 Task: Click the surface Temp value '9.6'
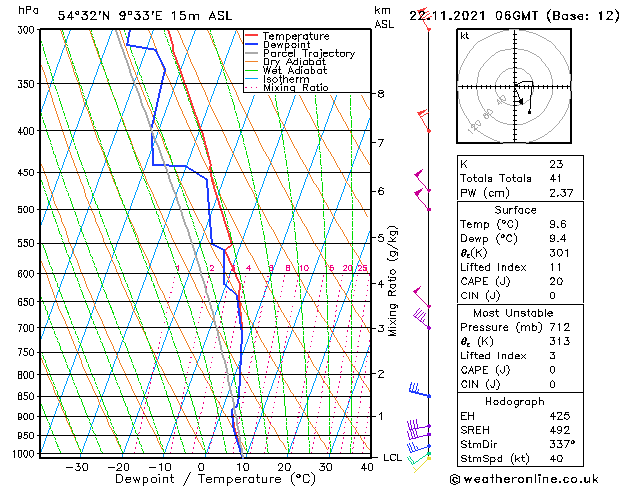tap(558, 224)
